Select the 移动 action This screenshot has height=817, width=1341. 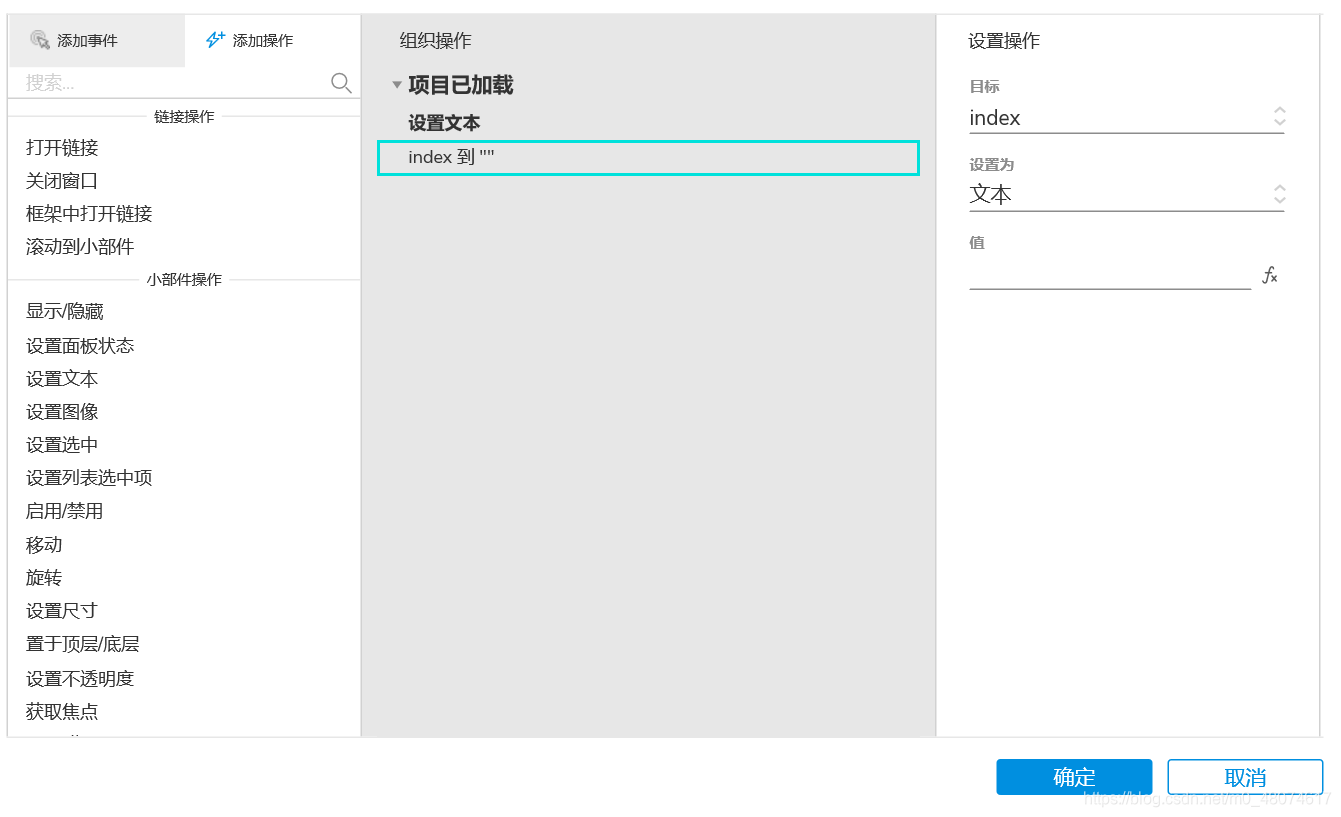pyautogui.click(x=44, y=545)
